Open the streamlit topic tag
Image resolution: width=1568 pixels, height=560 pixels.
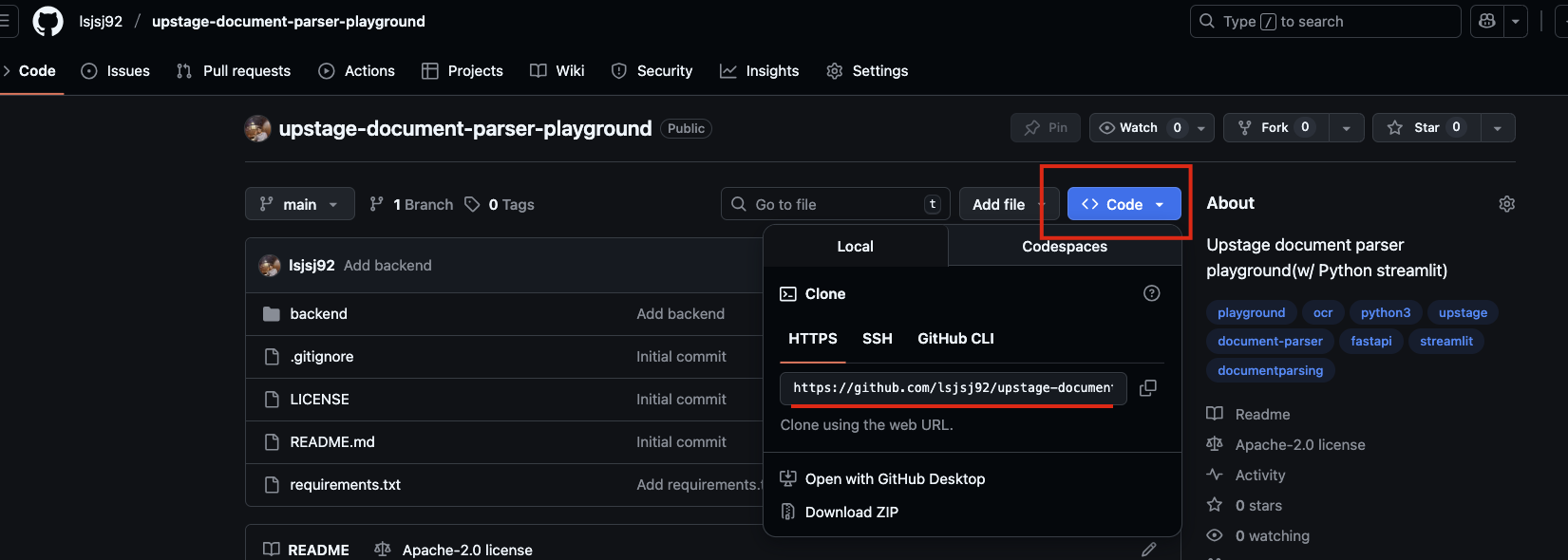tap(1446, 342)
